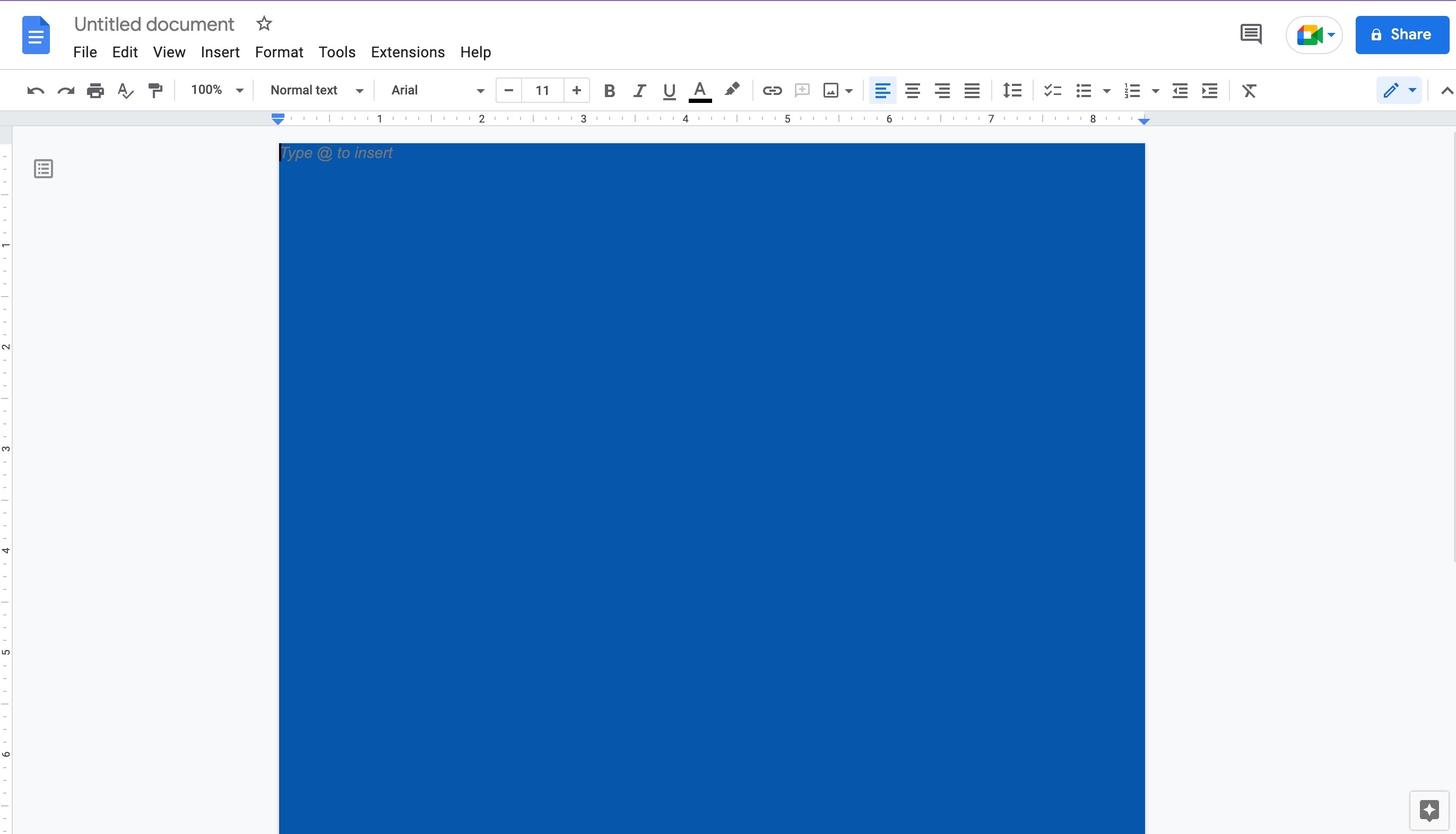Click the Spelling and grammar check icon
The width and height of the screenshot is (1456, 834).
pyautogui.click(x=125, y=91)
